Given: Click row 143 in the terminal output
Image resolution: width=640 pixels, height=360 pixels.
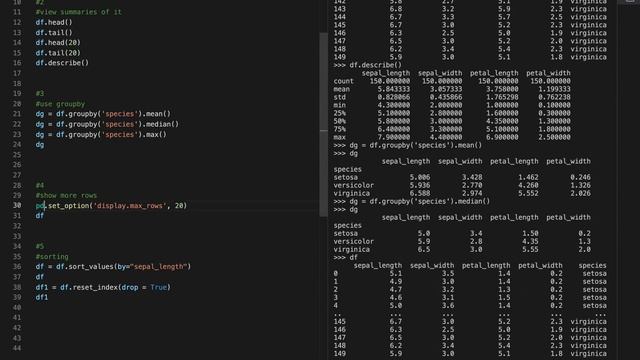Looking at the screenshot, I should [x=470, y=9].
